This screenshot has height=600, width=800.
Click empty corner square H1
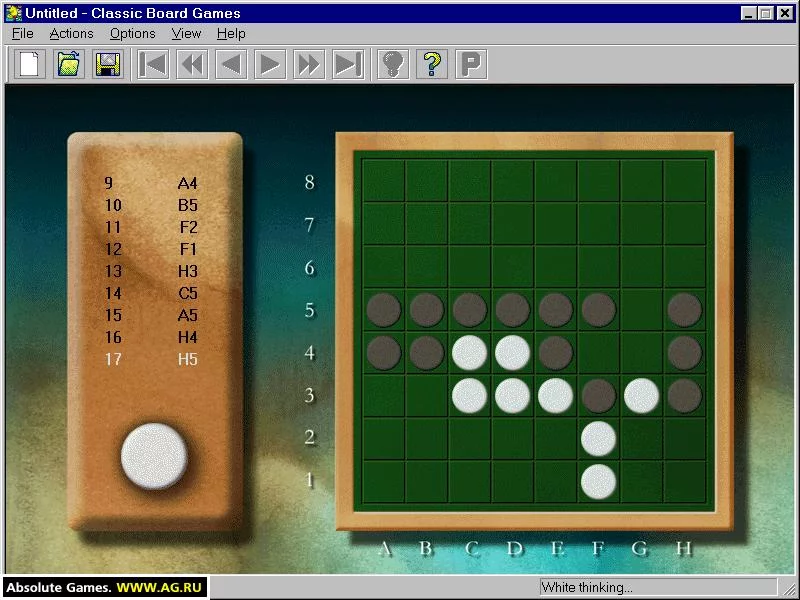[x=685, y=481]
